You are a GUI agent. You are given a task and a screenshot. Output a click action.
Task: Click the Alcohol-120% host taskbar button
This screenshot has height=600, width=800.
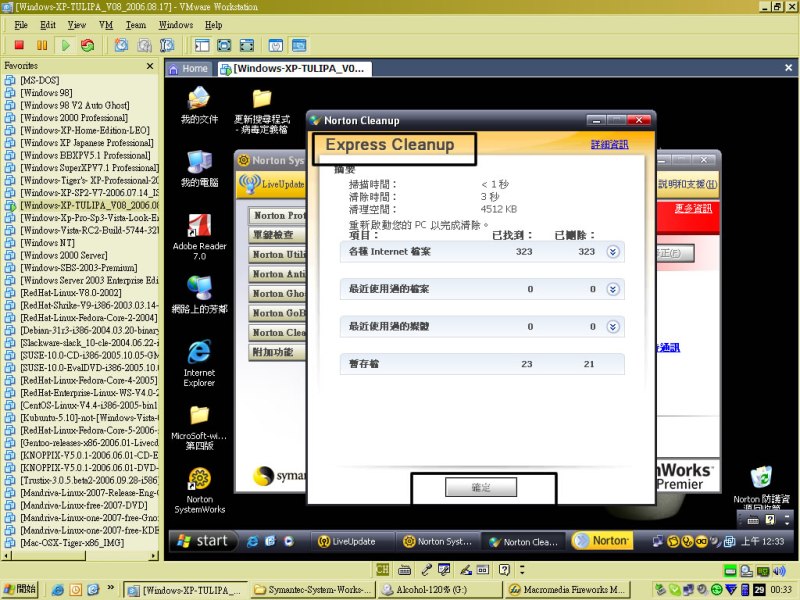(x=439, y=590)
